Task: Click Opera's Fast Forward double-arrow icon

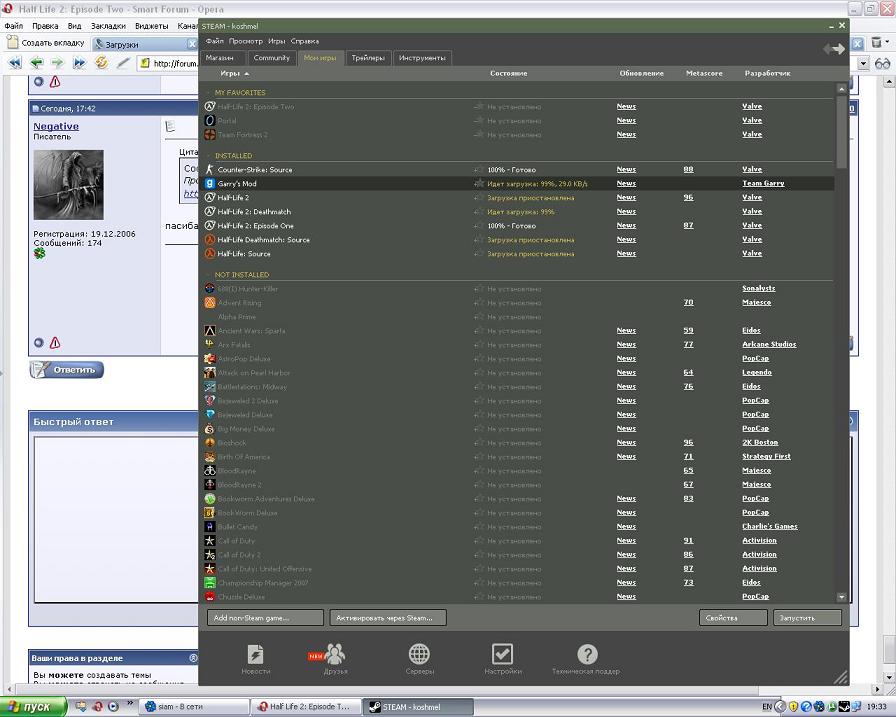Action: (x=79, y=63)
